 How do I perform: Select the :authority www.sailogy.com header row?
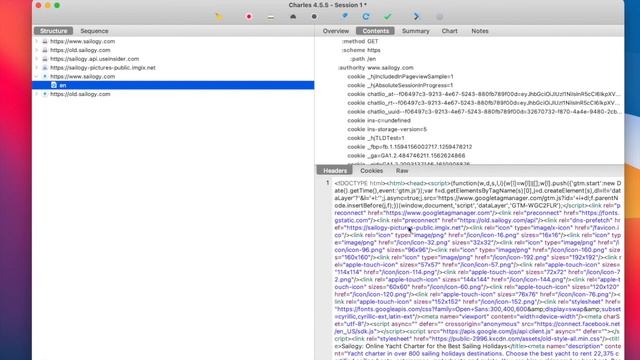pos(469,68)
